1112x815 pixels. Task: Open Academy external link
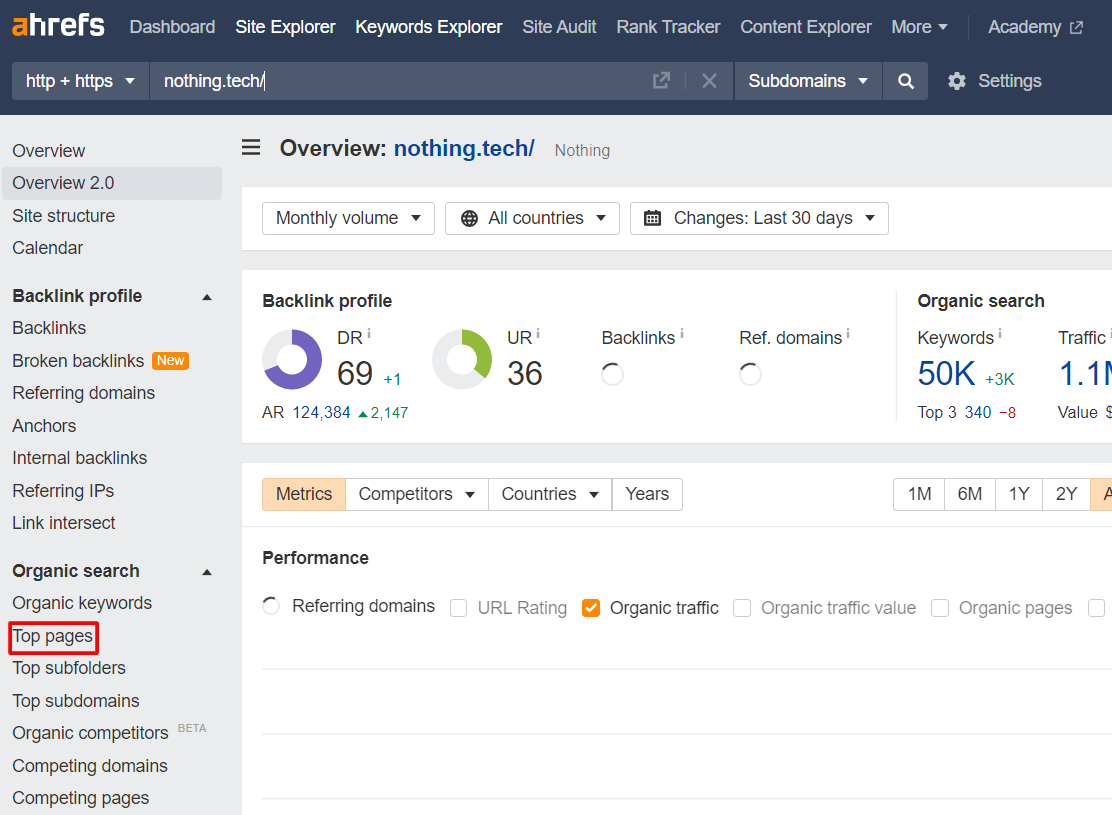point(1035,27)
